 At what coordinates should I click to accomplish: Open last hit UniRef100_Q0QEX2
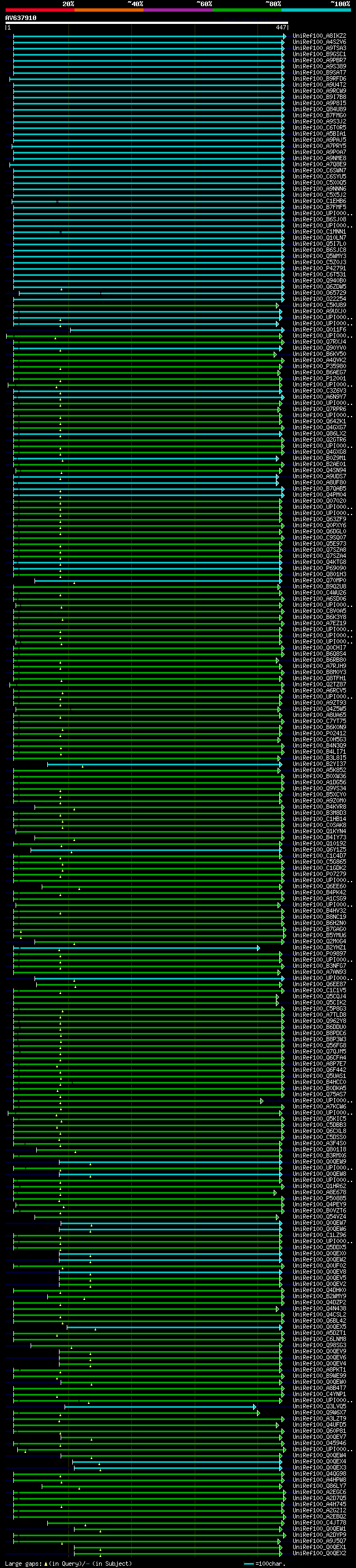319,1554
